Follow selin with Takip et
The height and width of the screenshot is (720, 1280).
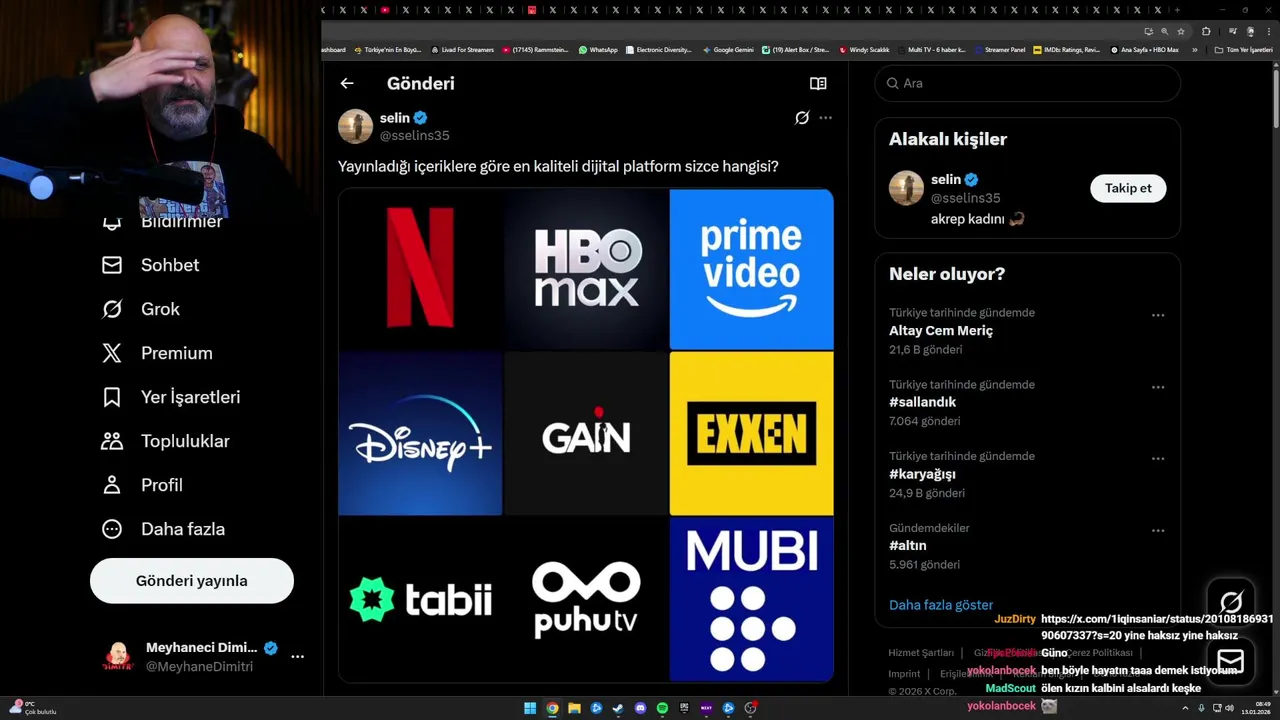click(1128, 188)
